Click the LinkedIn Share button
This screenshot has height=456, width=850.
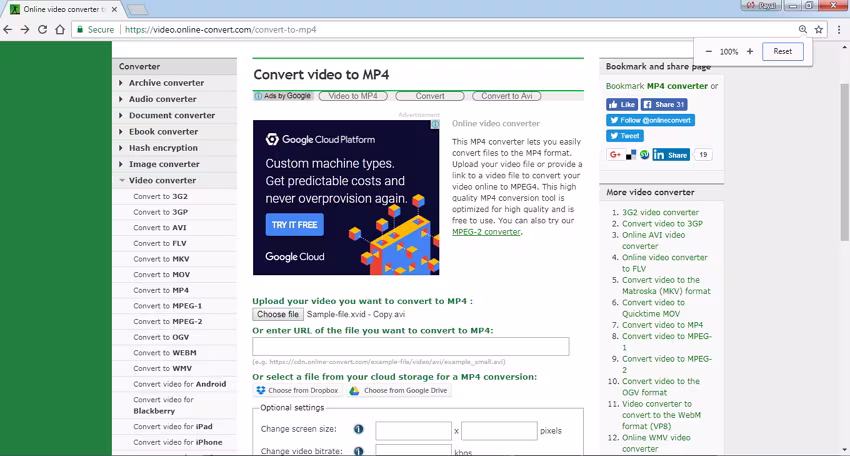coord(671,155)
